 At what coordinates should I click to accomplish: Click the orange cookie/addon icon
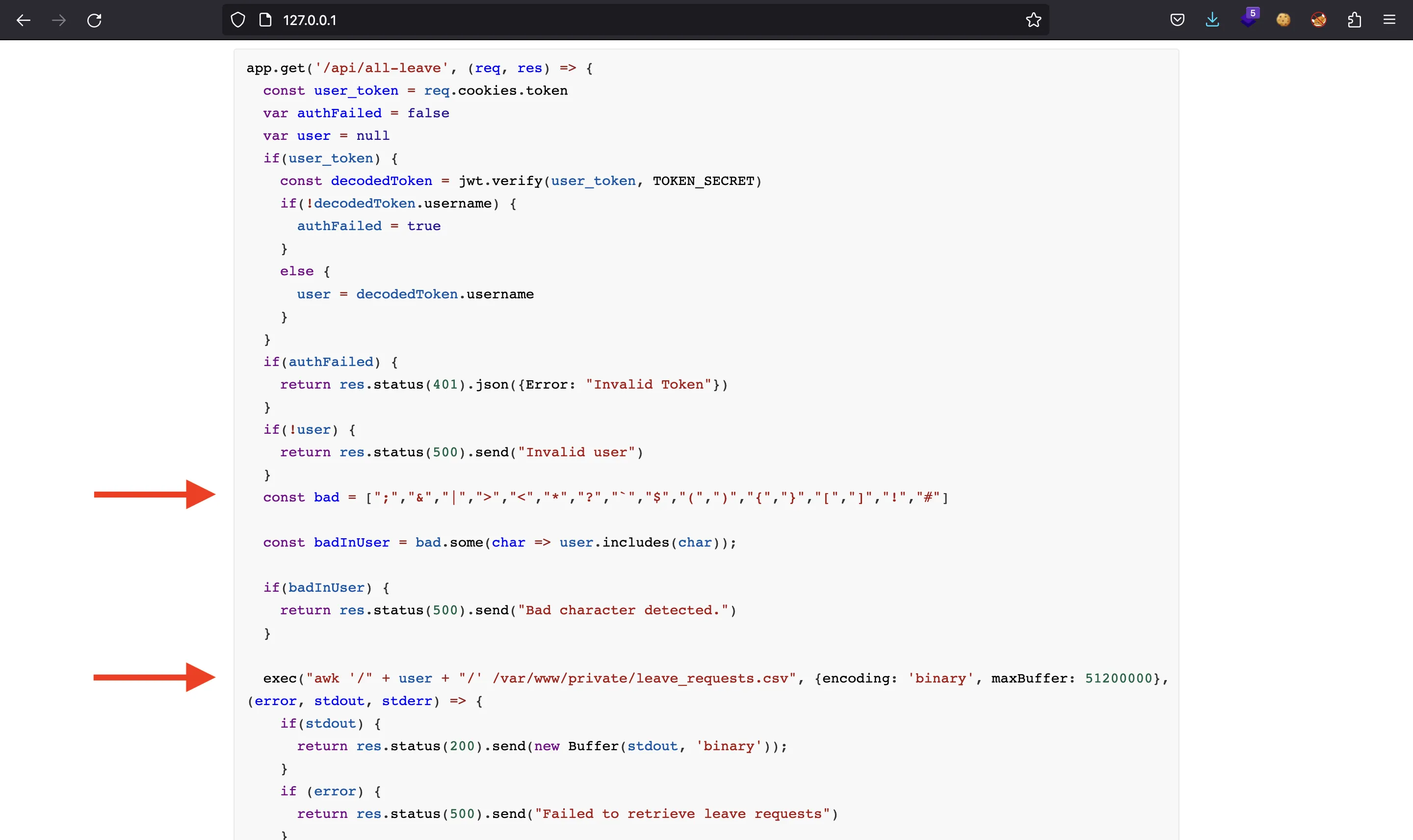(x=1284, y=19)
